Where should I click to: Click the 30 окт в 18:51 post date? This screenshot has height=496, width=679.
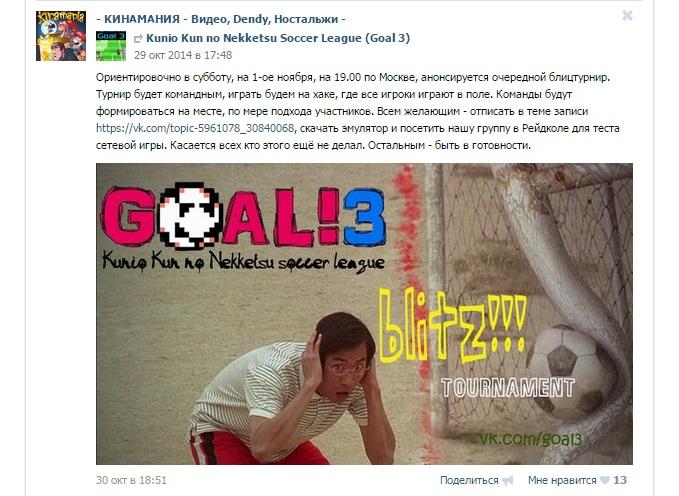[x=131, y=480]
